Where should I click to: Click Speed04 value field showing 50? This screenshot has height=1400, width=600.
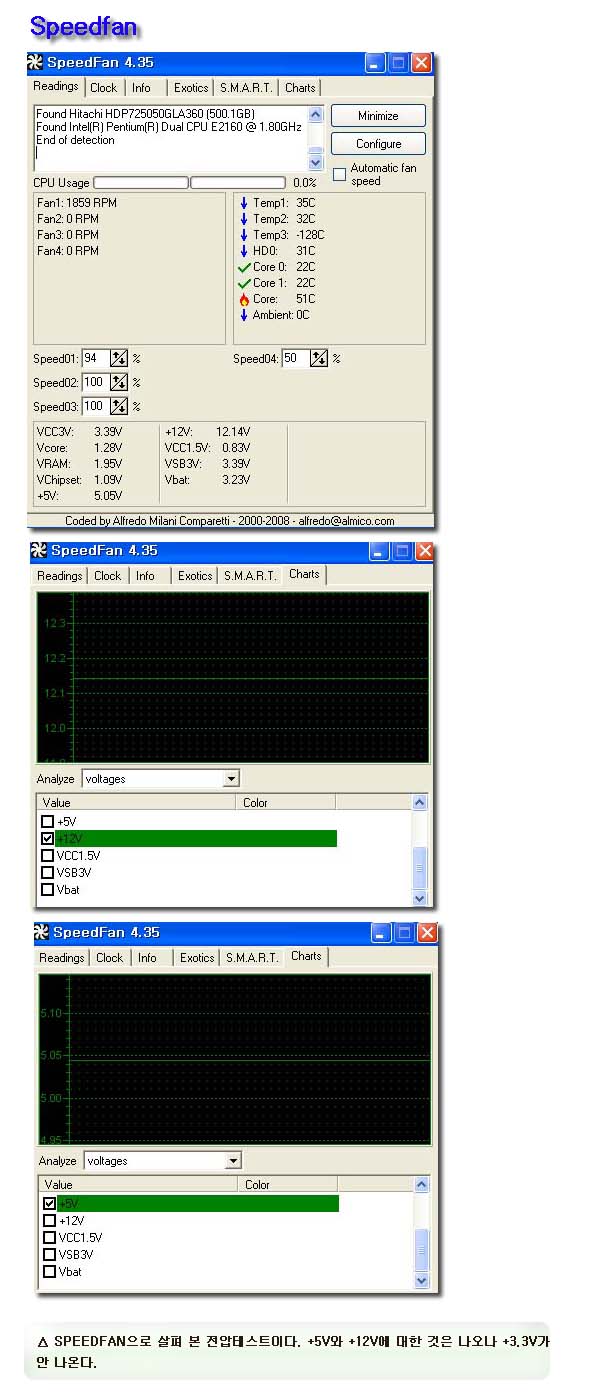tap(295, 358)
